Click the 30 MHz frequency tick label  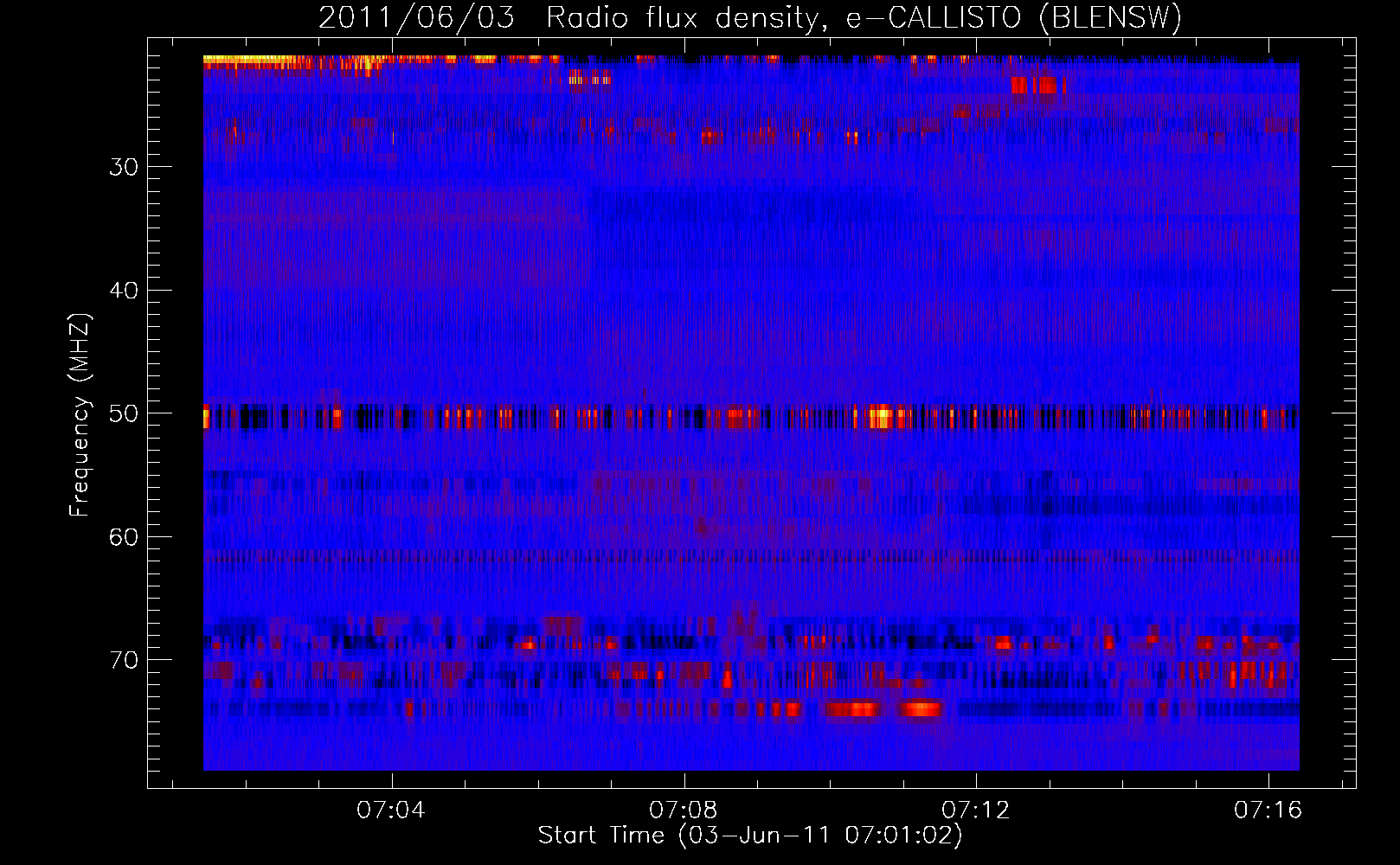[x=124, y=167]
